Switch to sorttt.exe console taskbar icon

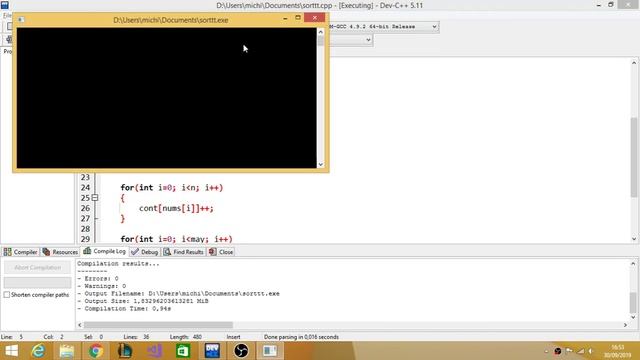[270, 351]
